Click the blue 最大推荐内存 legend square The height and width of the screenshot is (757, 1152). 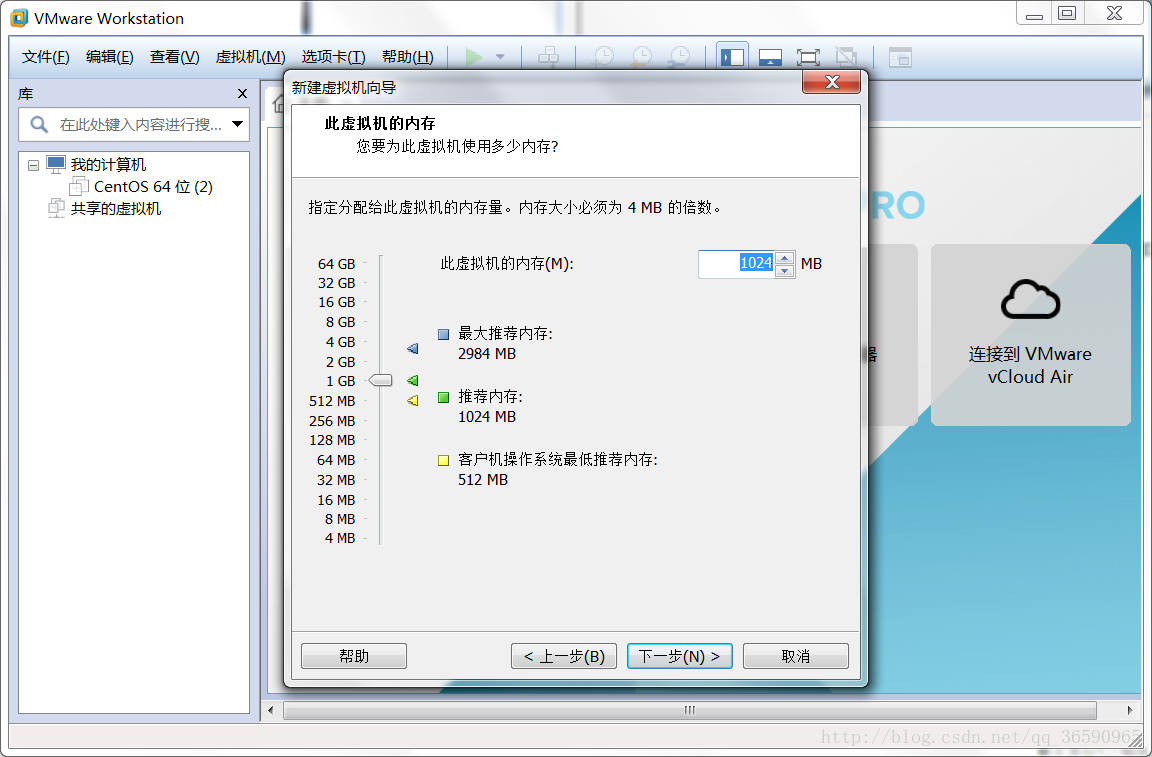[x=443, y=334]
